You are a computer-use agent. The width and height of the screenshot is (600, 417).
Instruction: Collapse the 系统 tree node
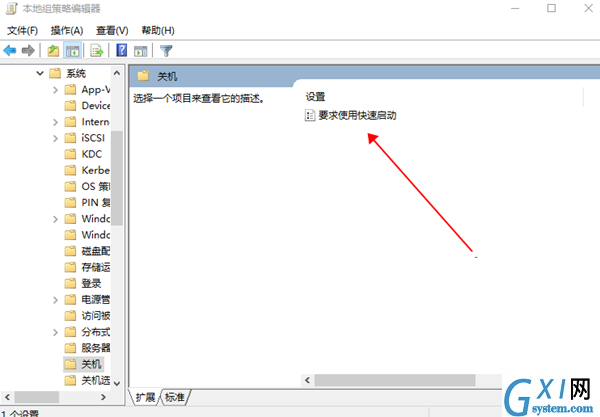pos(40,73)
